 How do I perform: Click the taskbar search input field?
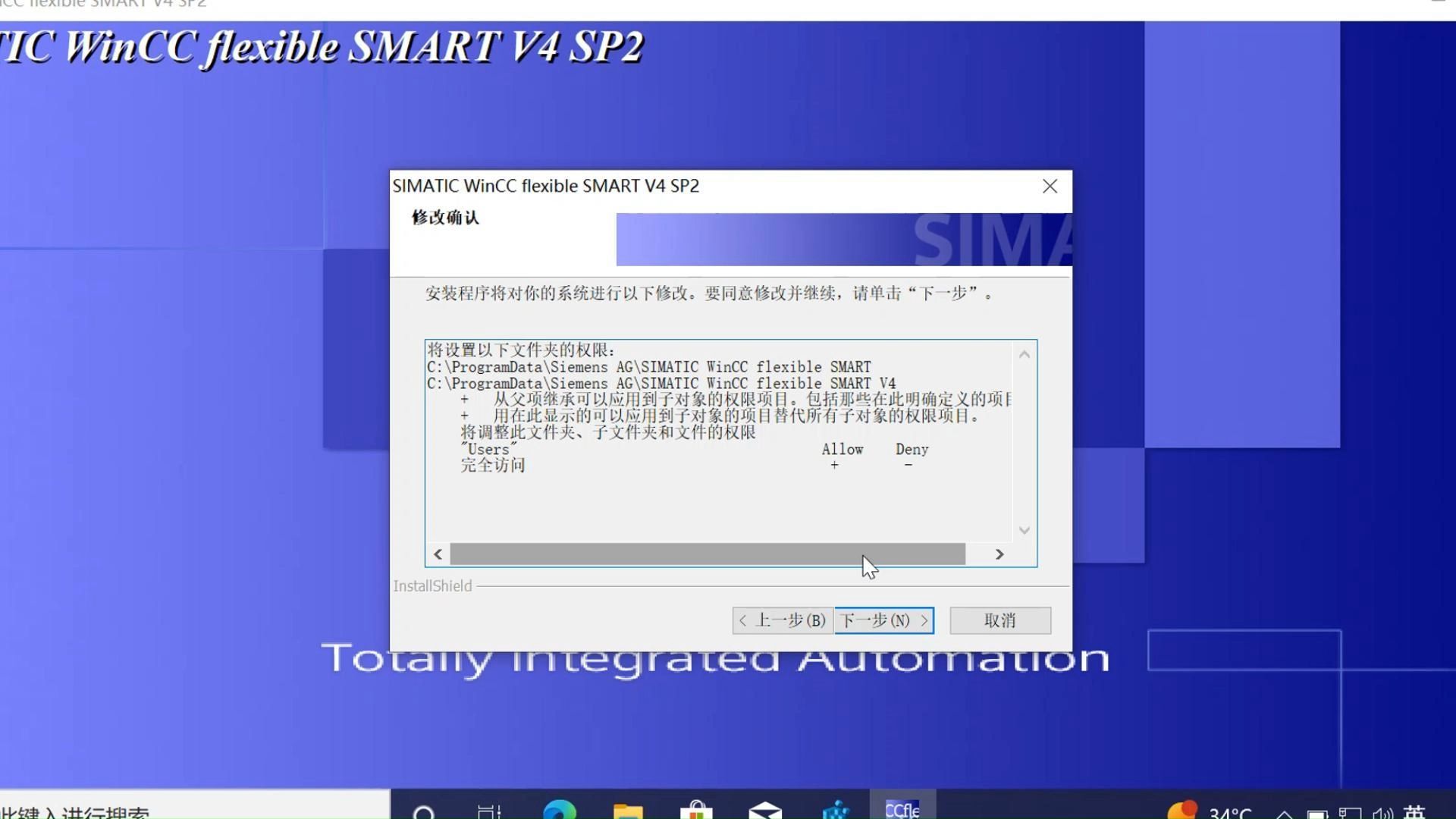click(x=190, y=810)
